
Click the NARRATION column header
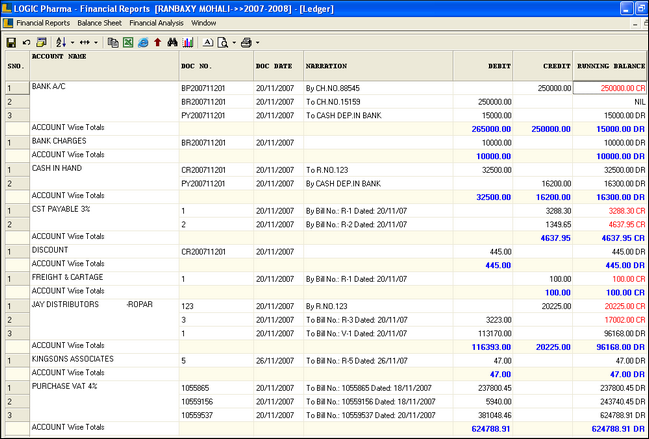point(378,66)
